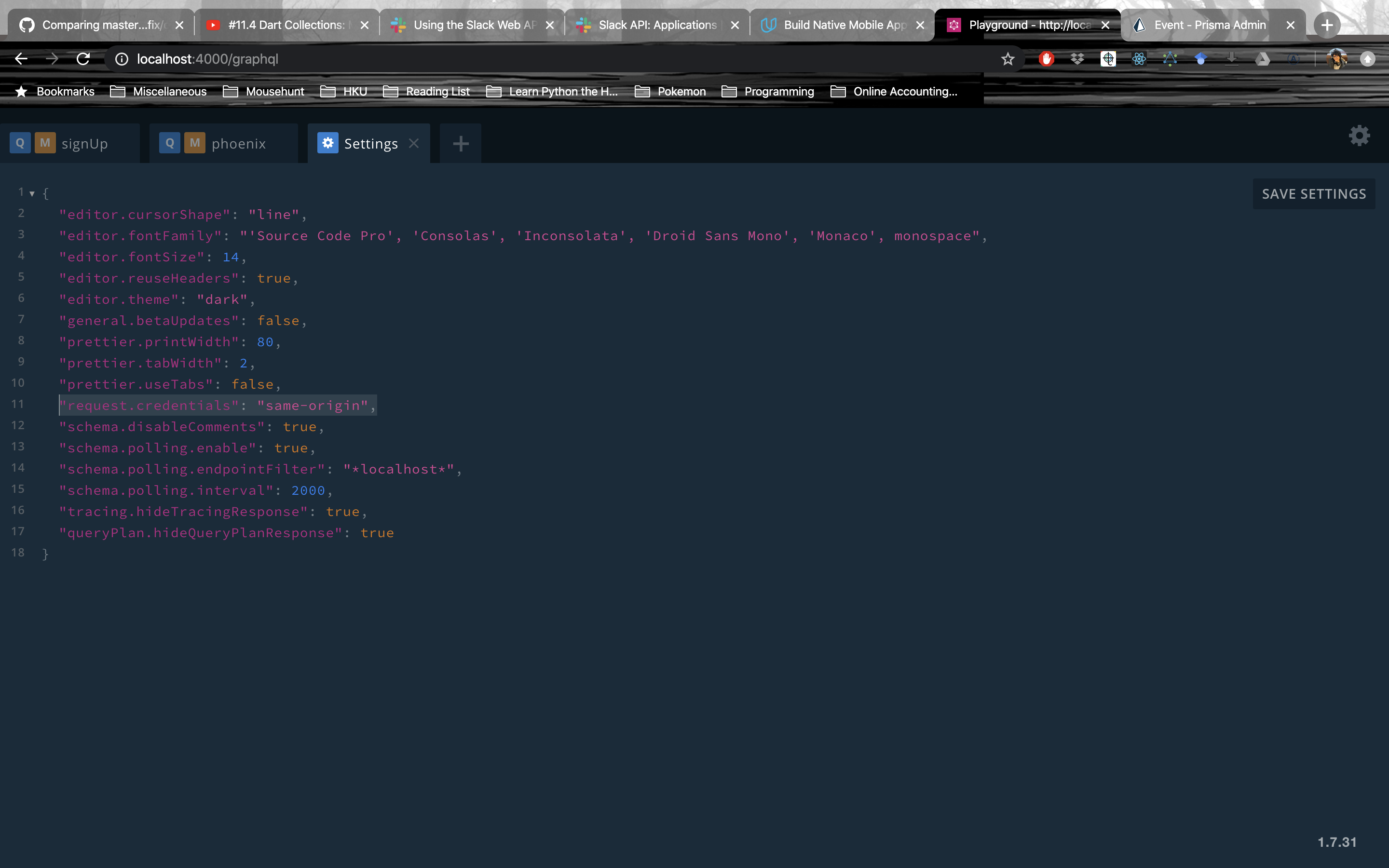
Task: Open the Dropbox extension icon
Action: [1077, 58]
